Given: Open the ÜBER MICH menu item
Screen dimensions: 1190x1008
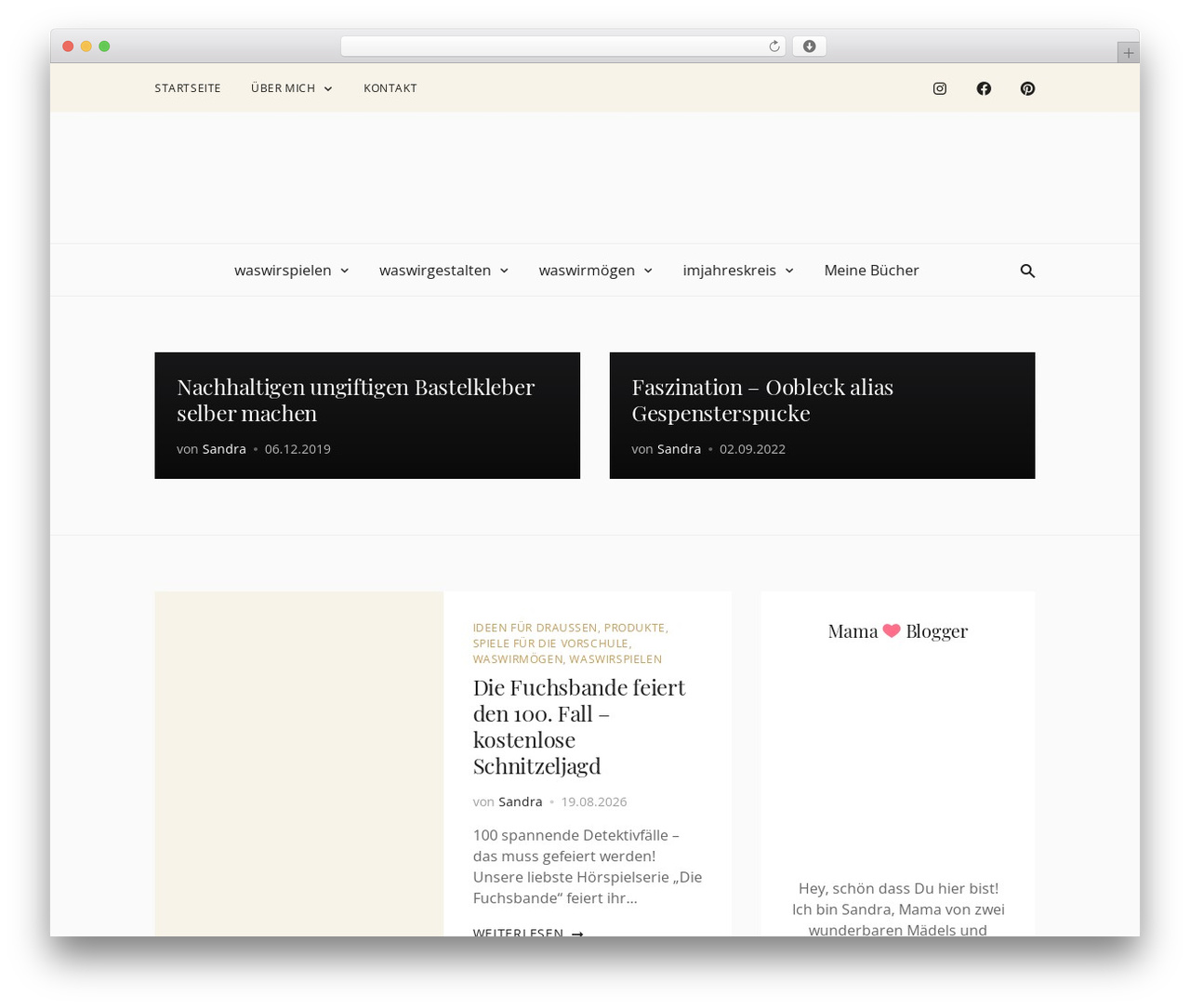Looking at the screenshot, I should coord(283,88).
